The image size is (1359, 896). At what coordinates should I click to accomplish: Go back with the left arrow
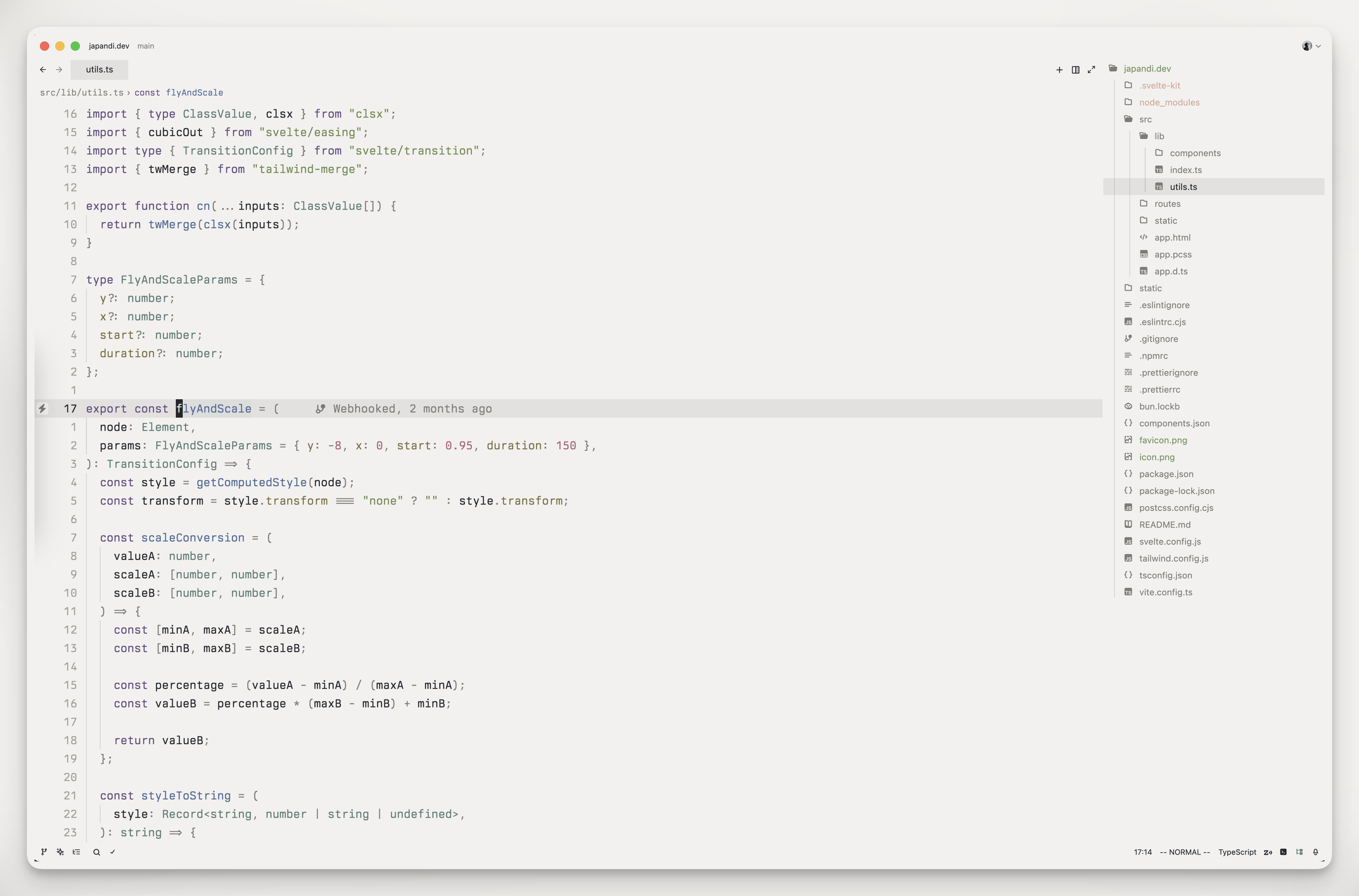(43, 70)
